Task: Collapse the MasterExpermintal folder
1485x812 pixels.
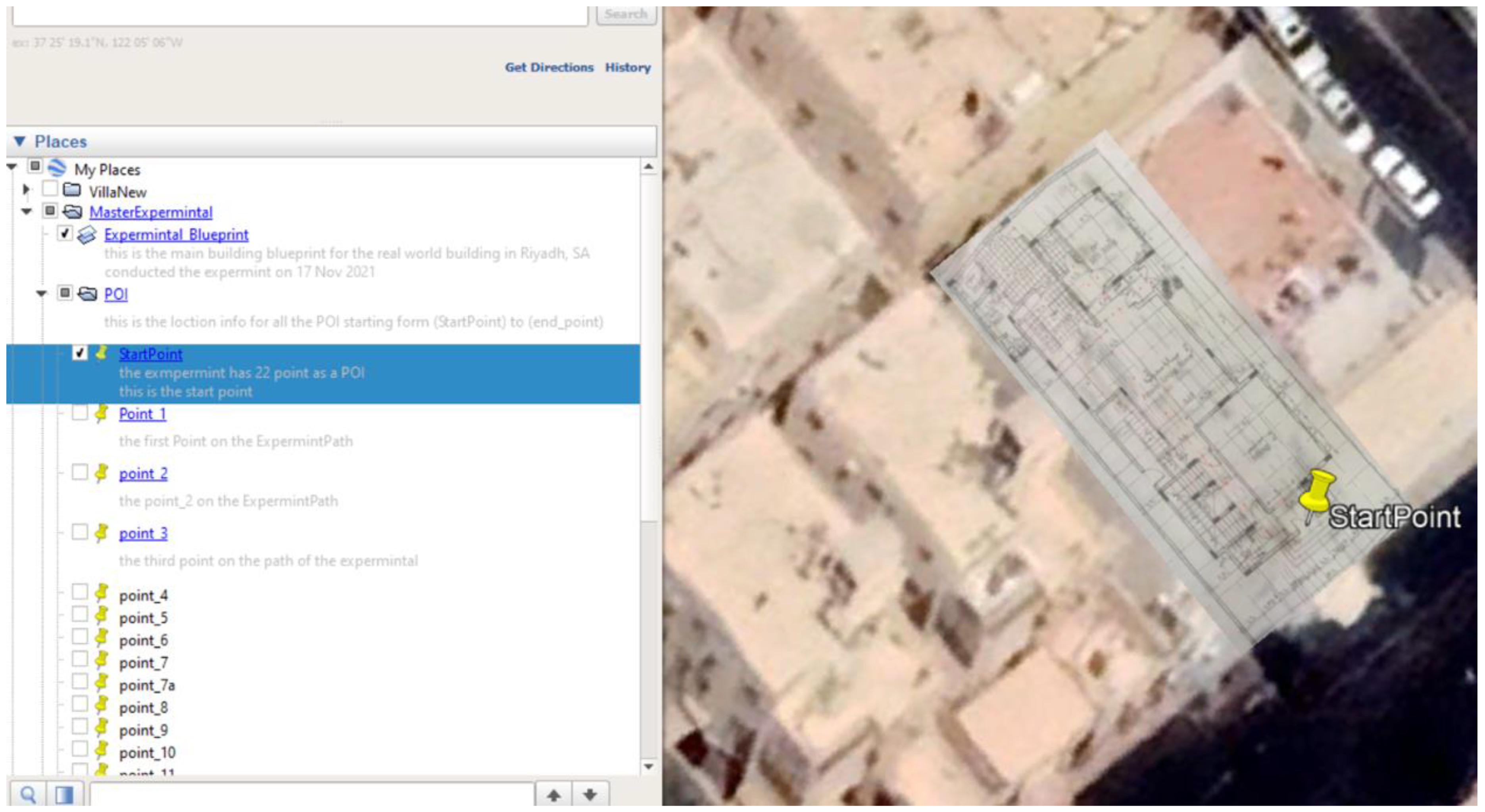Action: pyautogui.click(x=26, y=211)
